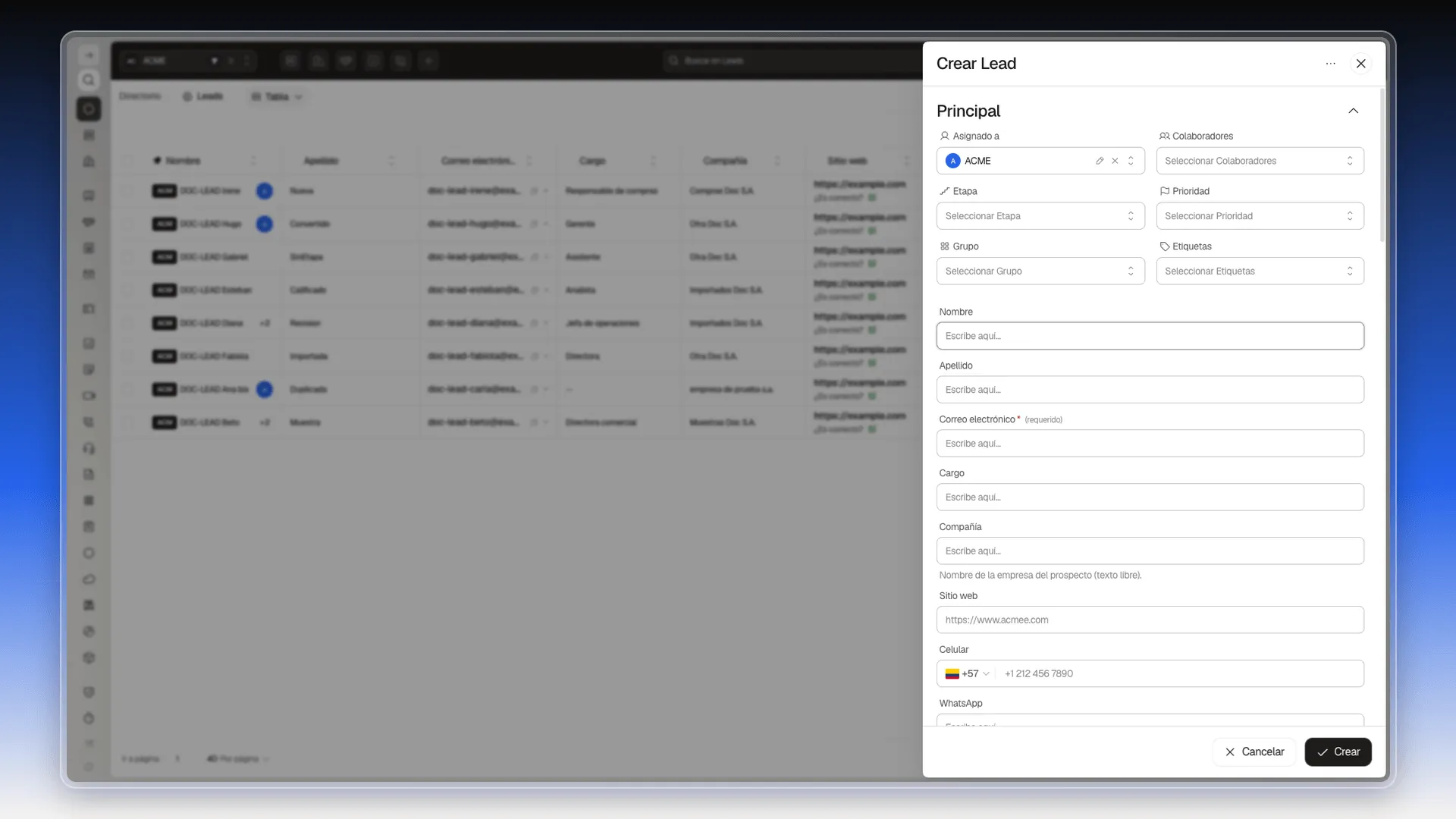1456x819 pixels.
Task: Open the +57 country code selector
Action: click(x=968, y=674)
